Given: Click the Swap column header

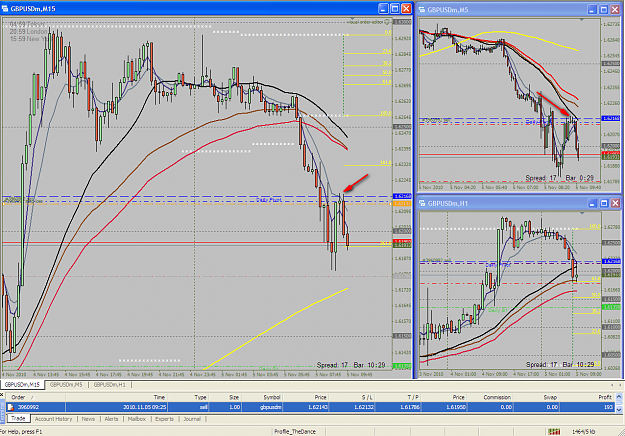Looking at the screenshot, I should pos(537,397).
